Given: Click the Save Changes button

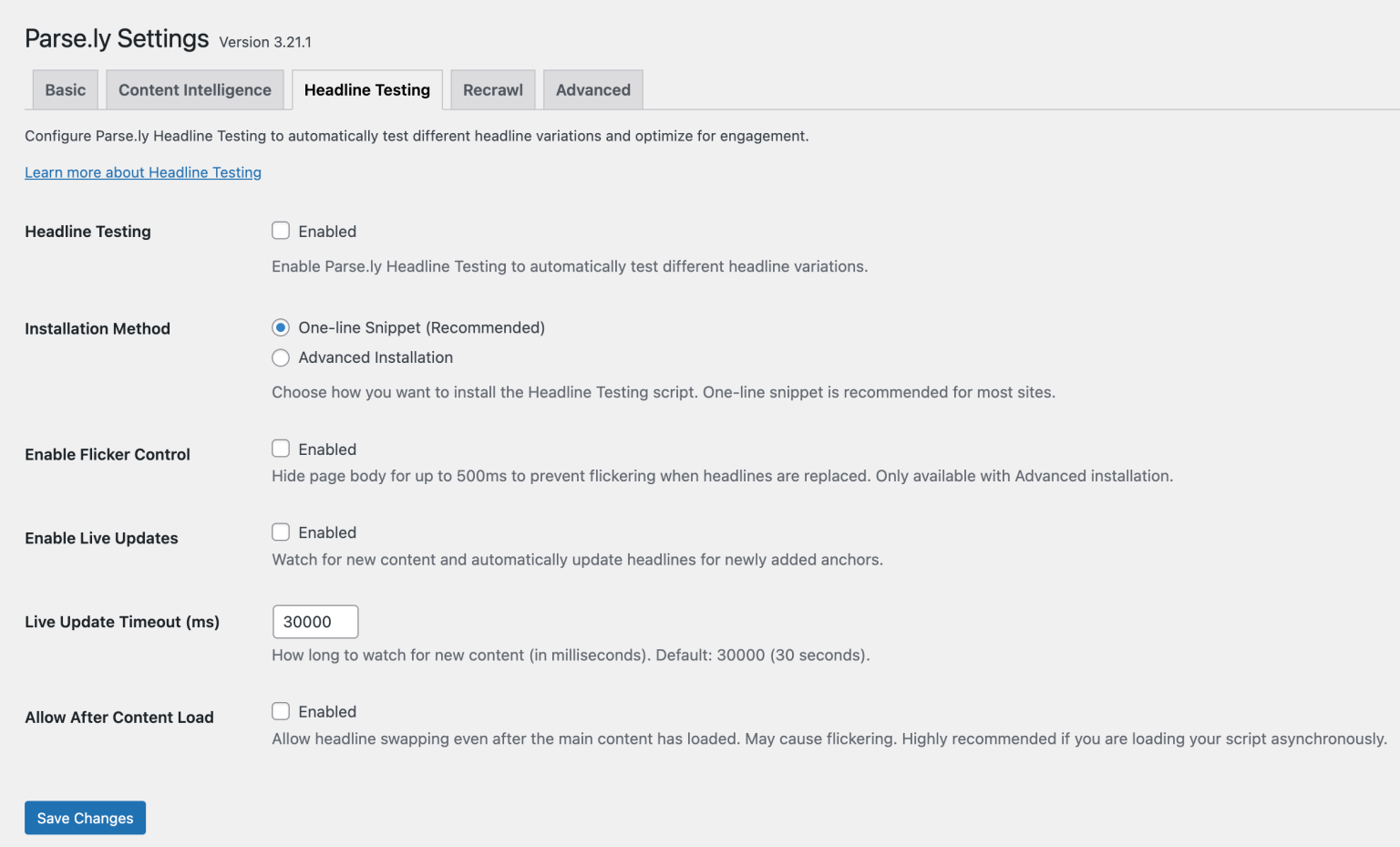Looking at the screenshot, I should (85, 818).
